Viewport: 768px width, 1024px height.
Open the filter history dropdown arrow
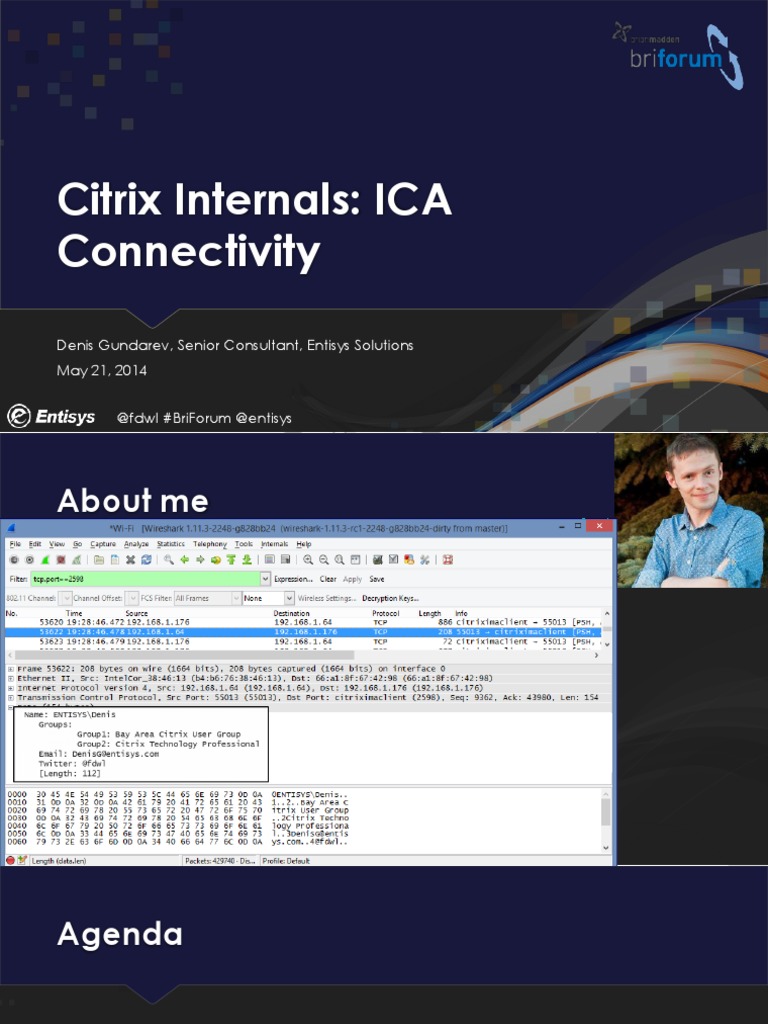pyautogui.click(x=265, y=579)
